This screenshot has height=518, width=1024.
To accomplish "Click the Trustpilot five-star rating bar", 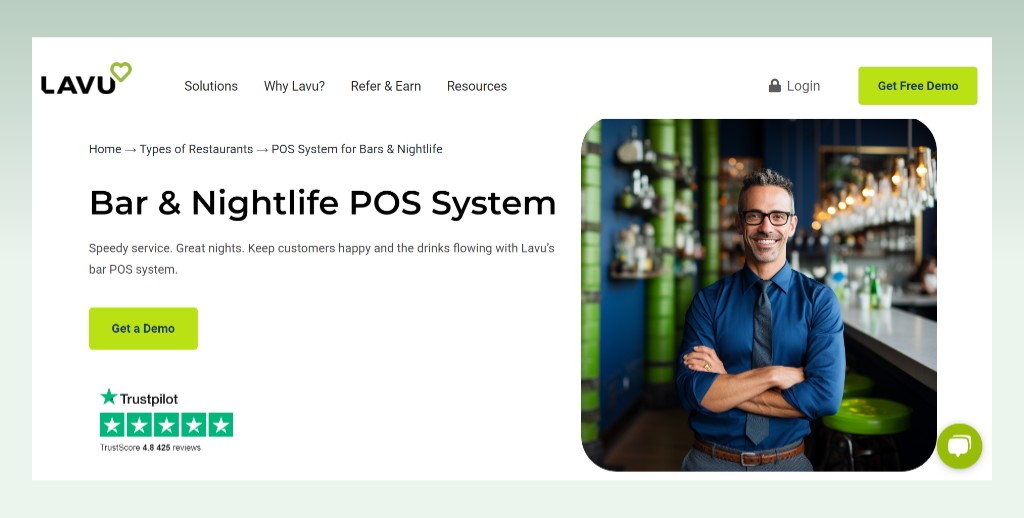I will point(167,425).
